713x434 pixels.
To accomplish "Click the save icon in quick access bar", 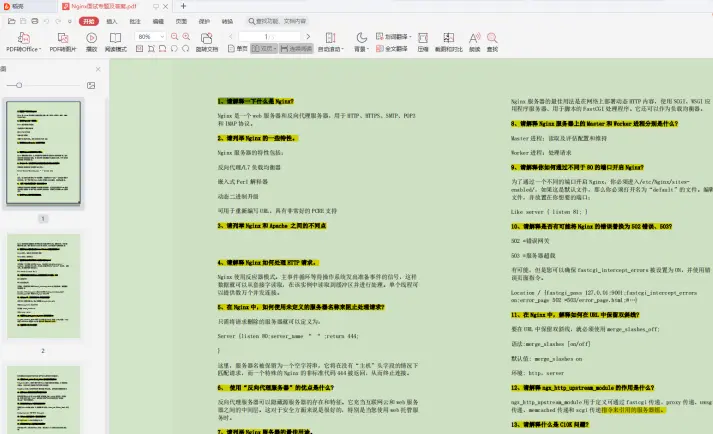I will (23, 21).
